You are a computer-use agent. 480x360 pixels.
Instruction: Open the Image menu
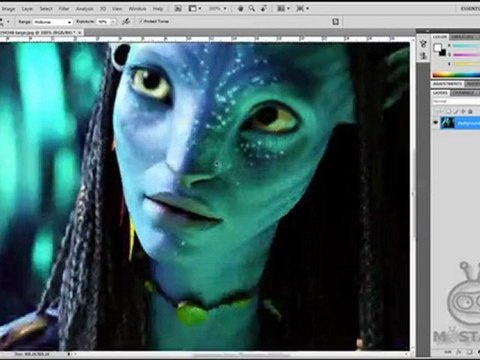8,9
